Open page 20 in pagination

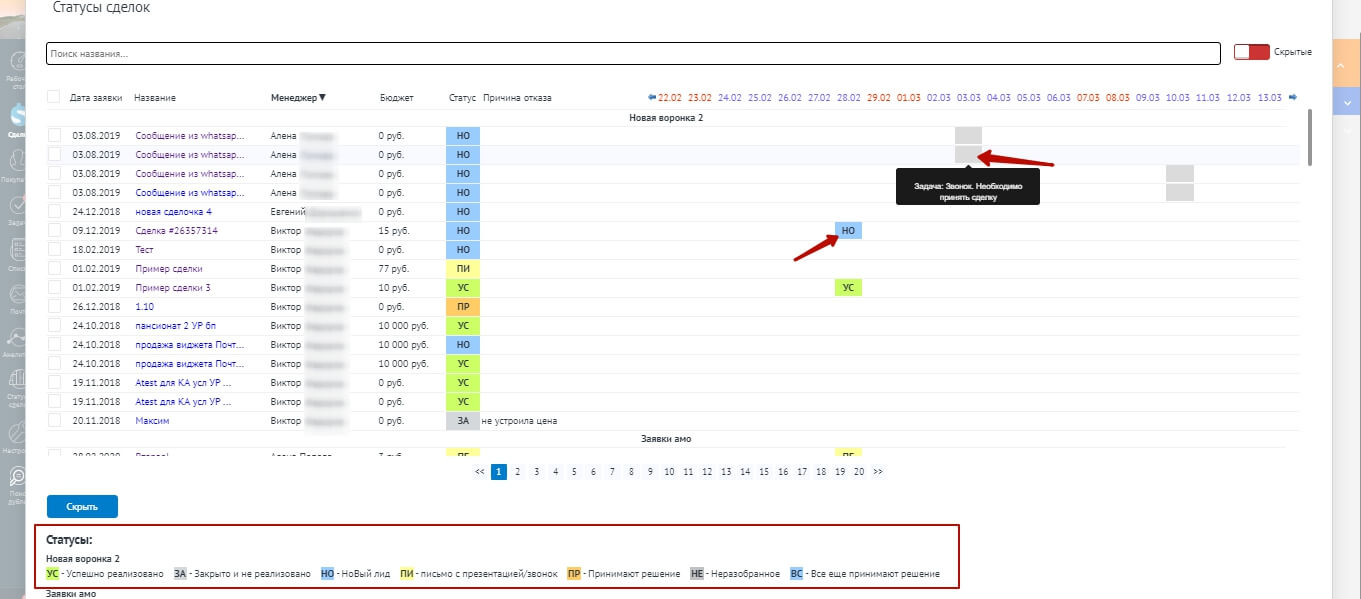pos(859,472)
